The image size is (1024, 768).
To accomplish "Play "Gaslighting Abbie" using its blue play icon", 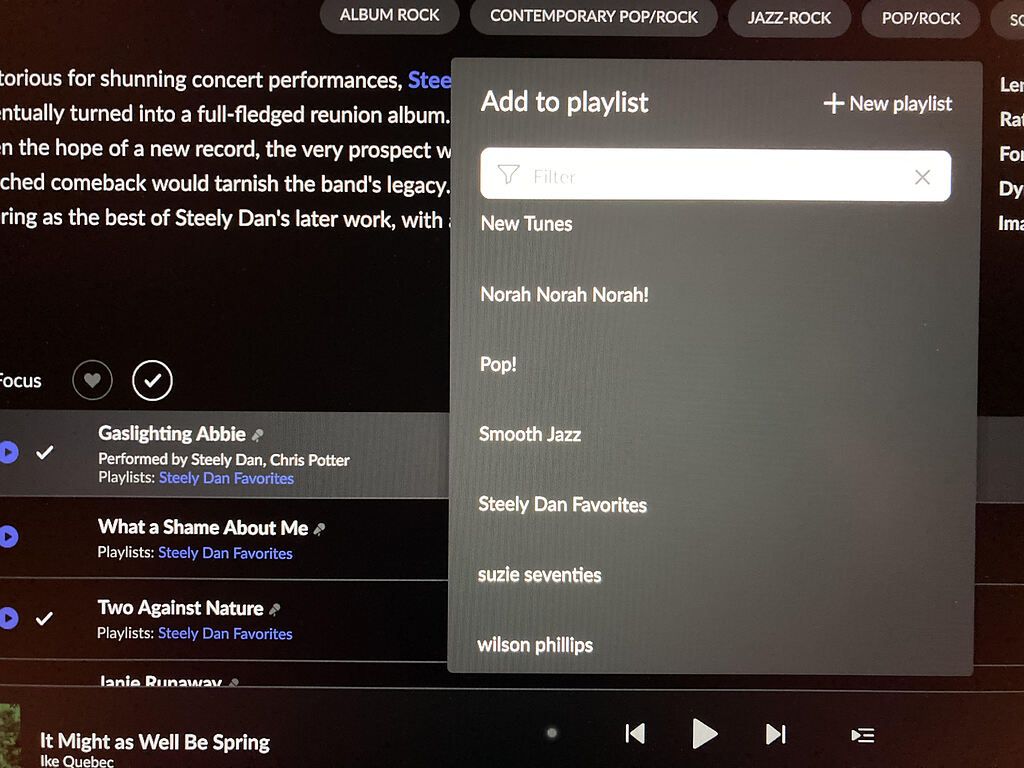I will pyautogui.click(x=8, y=453).
